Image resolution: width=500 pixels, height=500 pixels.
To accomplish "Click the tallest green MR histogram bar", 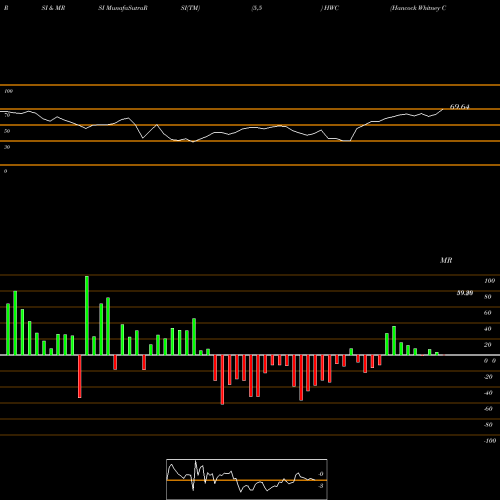I will coord(87,315).
